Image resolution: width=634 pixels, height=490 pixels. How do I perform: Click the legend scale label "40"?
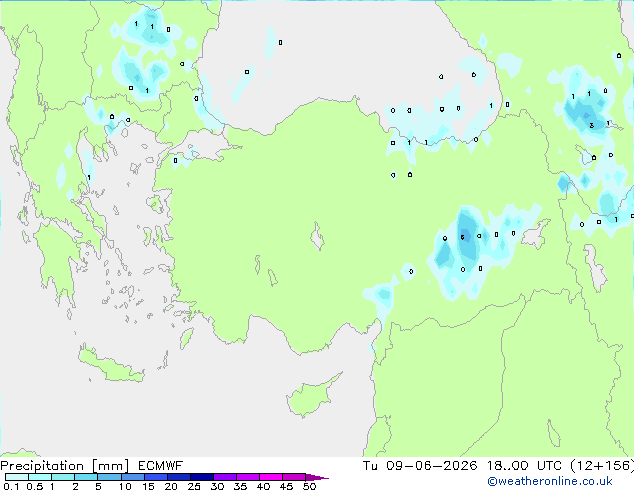tap(263, 486)
